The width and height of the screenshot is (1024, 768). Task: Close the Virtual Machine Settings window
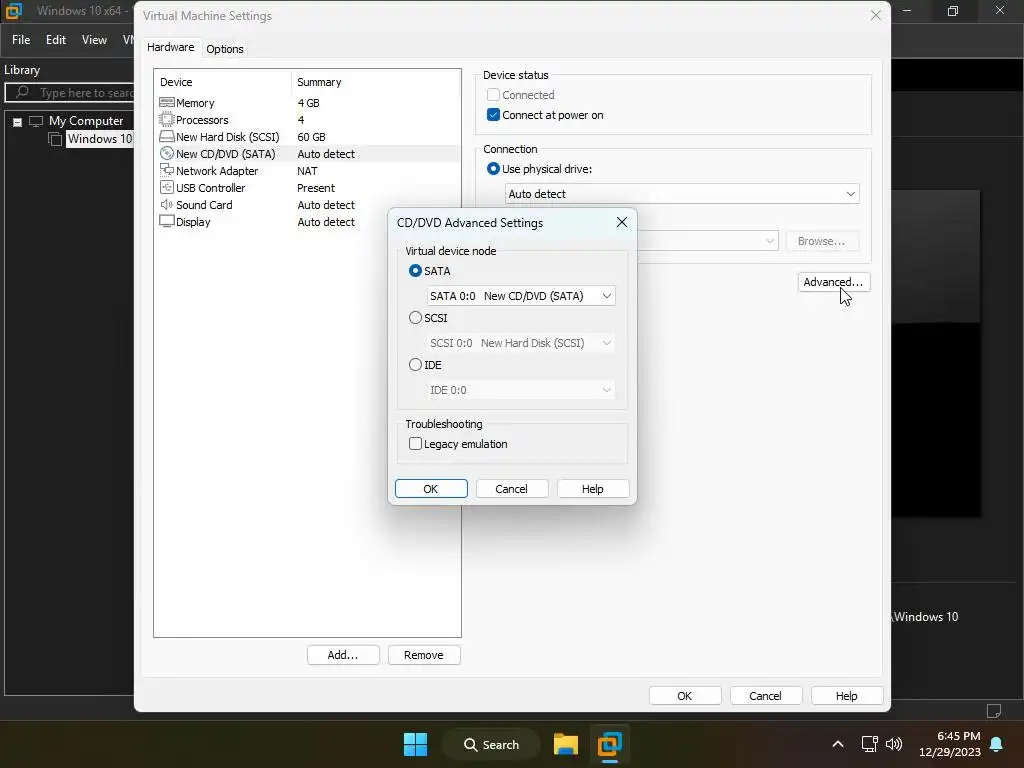(876, 15)
